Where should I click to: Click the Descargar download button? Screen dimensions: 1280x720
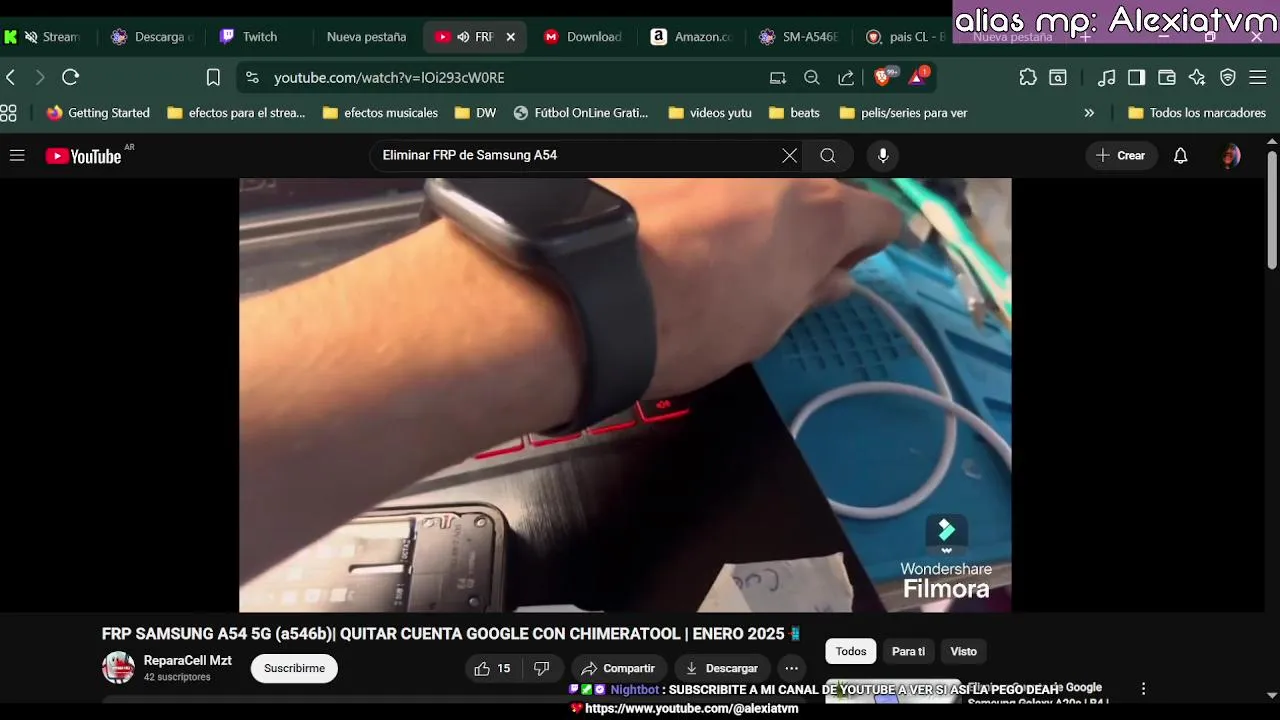721,668
